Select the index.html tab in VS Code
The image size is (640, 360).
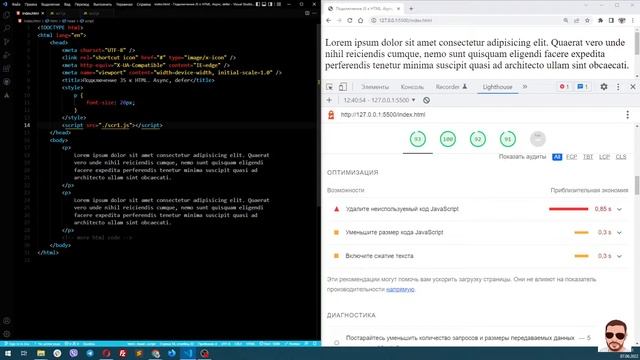[x=30, y=13]
